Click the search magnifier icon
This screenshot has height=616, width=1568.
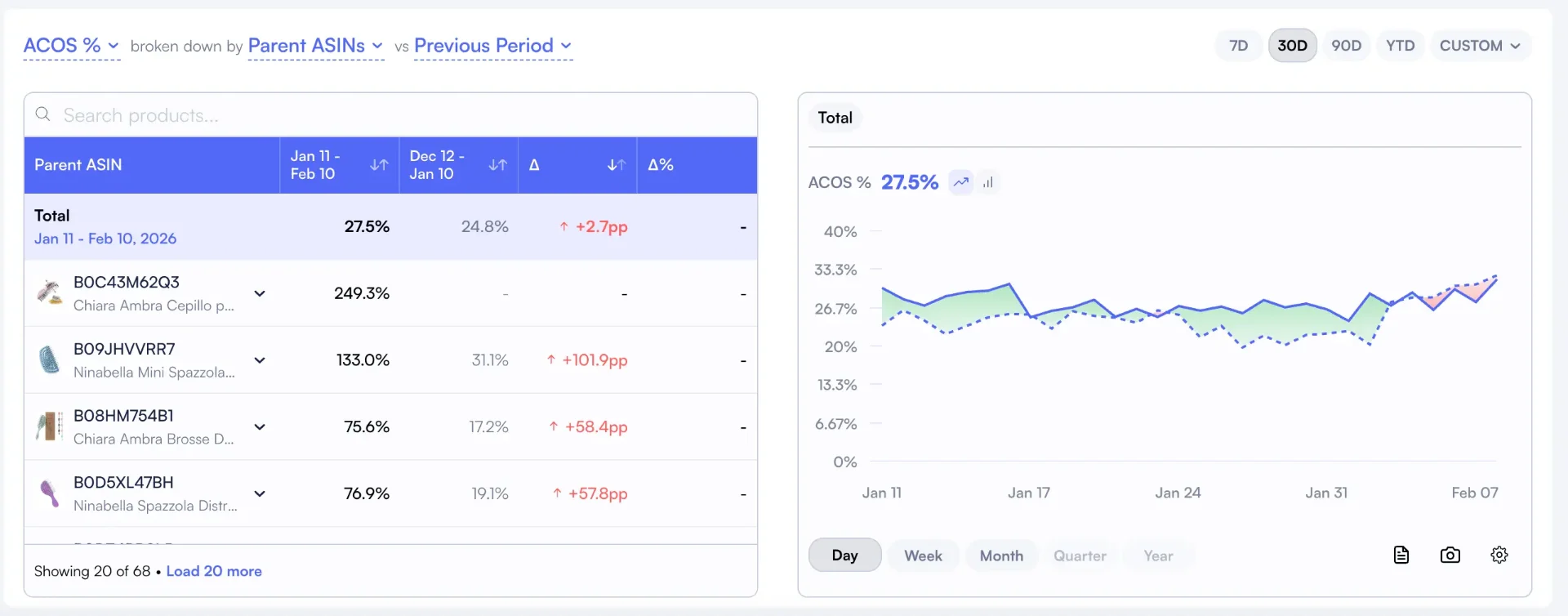click(43, 114)
